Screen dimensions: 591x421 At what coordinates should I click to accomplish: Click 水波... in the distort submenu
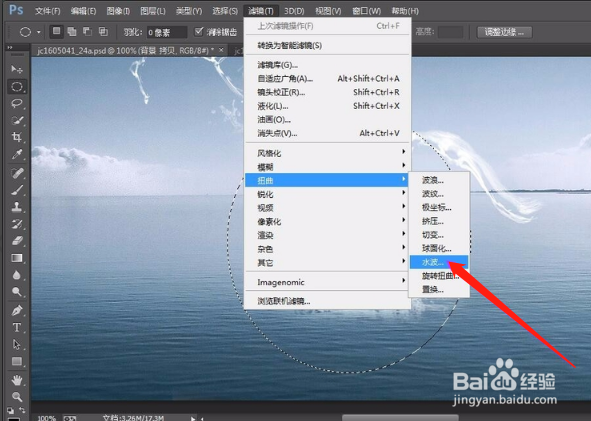pos(439,262)
